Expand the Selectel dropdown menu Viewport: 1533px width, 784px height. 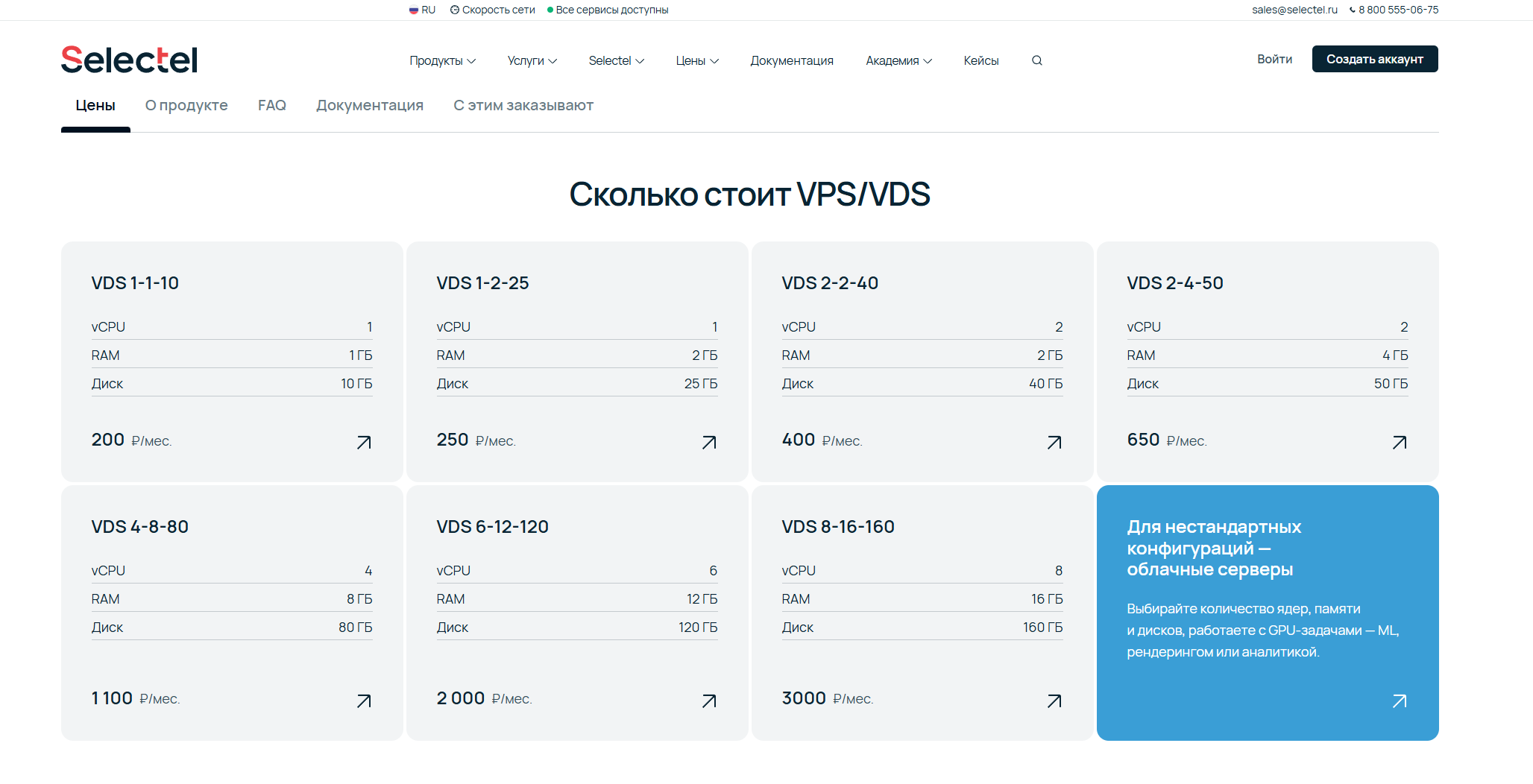617,60
